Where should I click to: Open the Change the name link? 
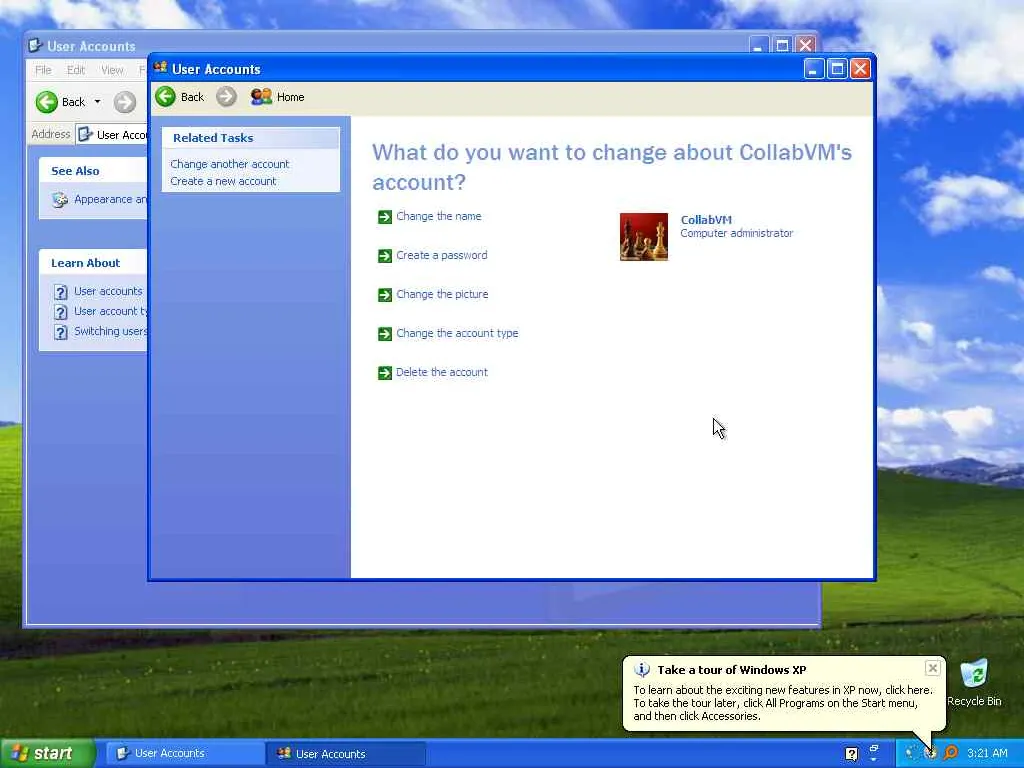(x=439, y=216)
